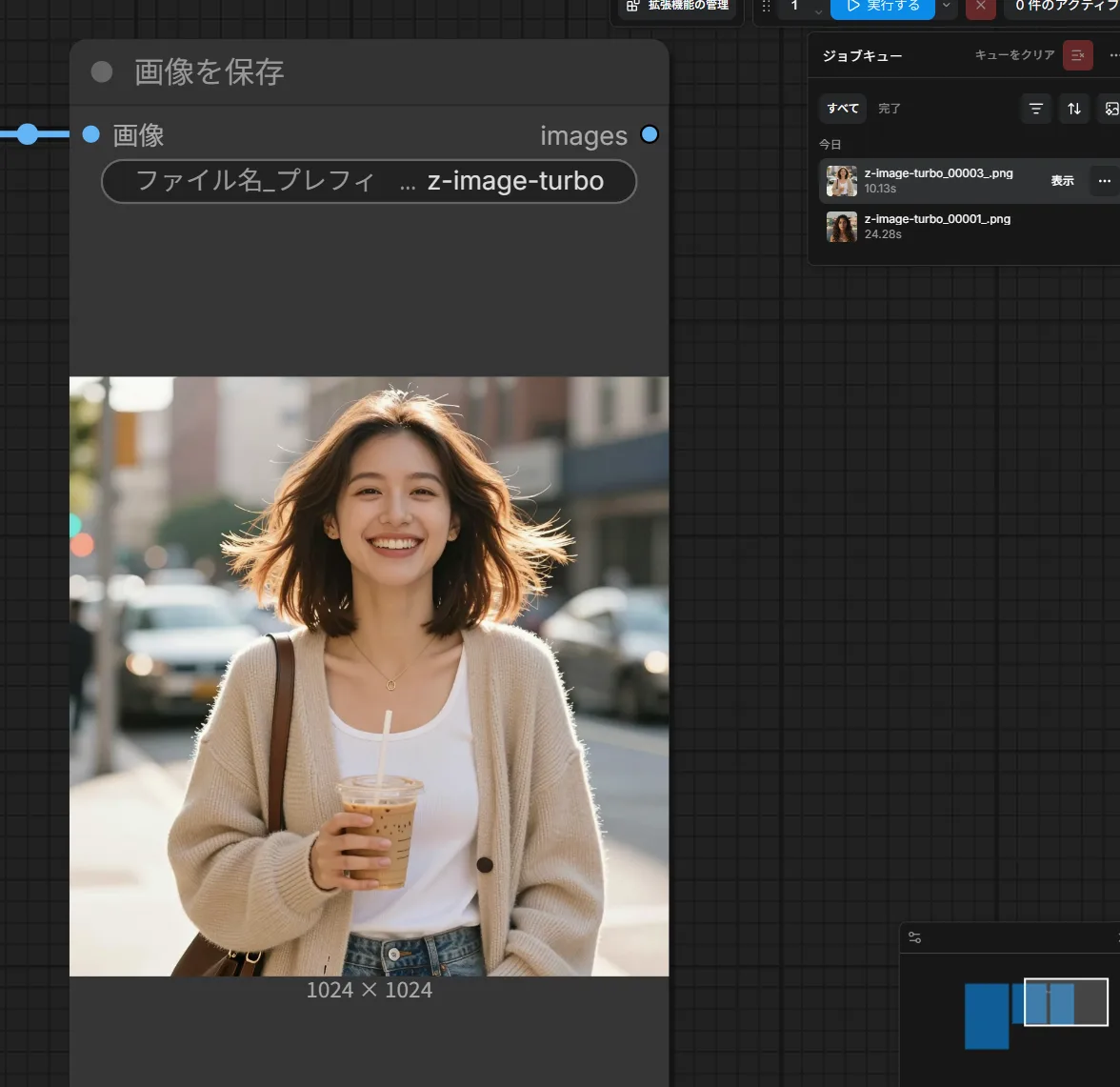The height and width of the screenshot is (1087, 1120).
Task: Click the images output socket dot
Action: tap(650, 134)
